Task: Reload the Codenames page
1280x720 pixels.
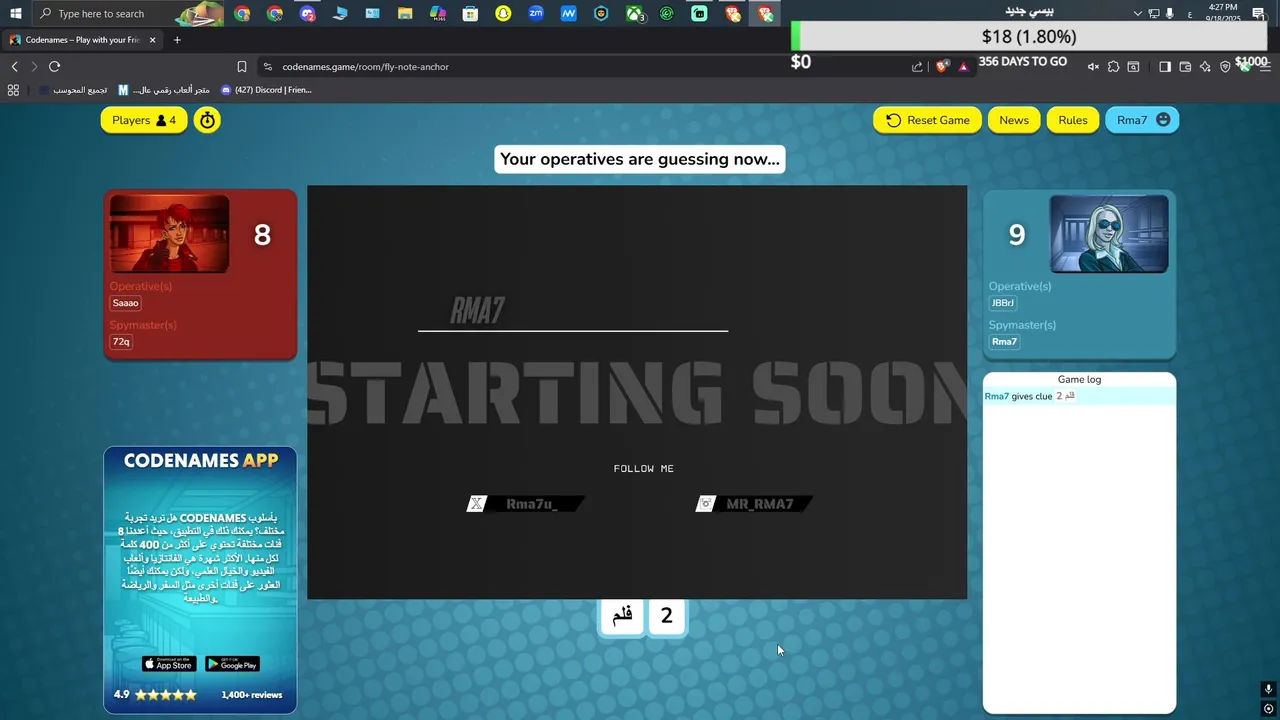Action: point(54,67)
